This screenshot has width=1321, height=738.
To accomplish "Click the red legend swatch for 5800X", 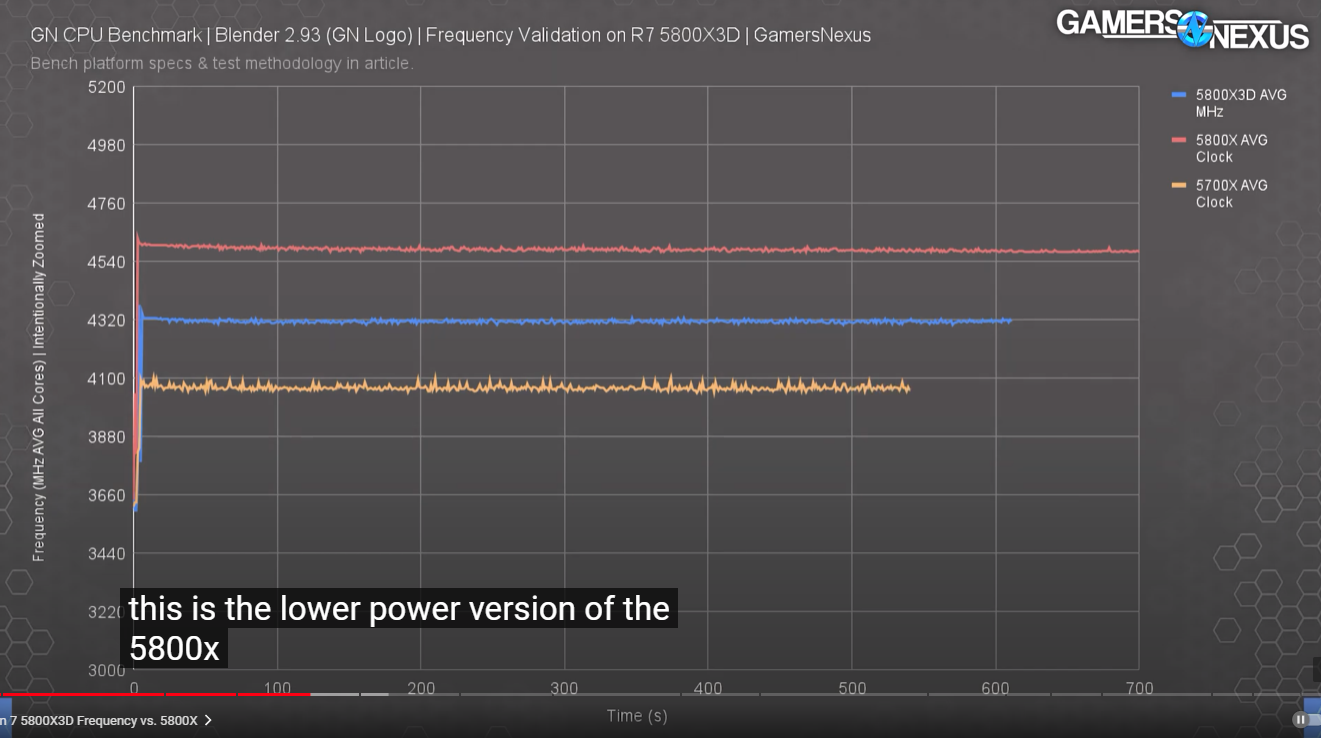I will pyautogui.click(x=1179, y=140).
